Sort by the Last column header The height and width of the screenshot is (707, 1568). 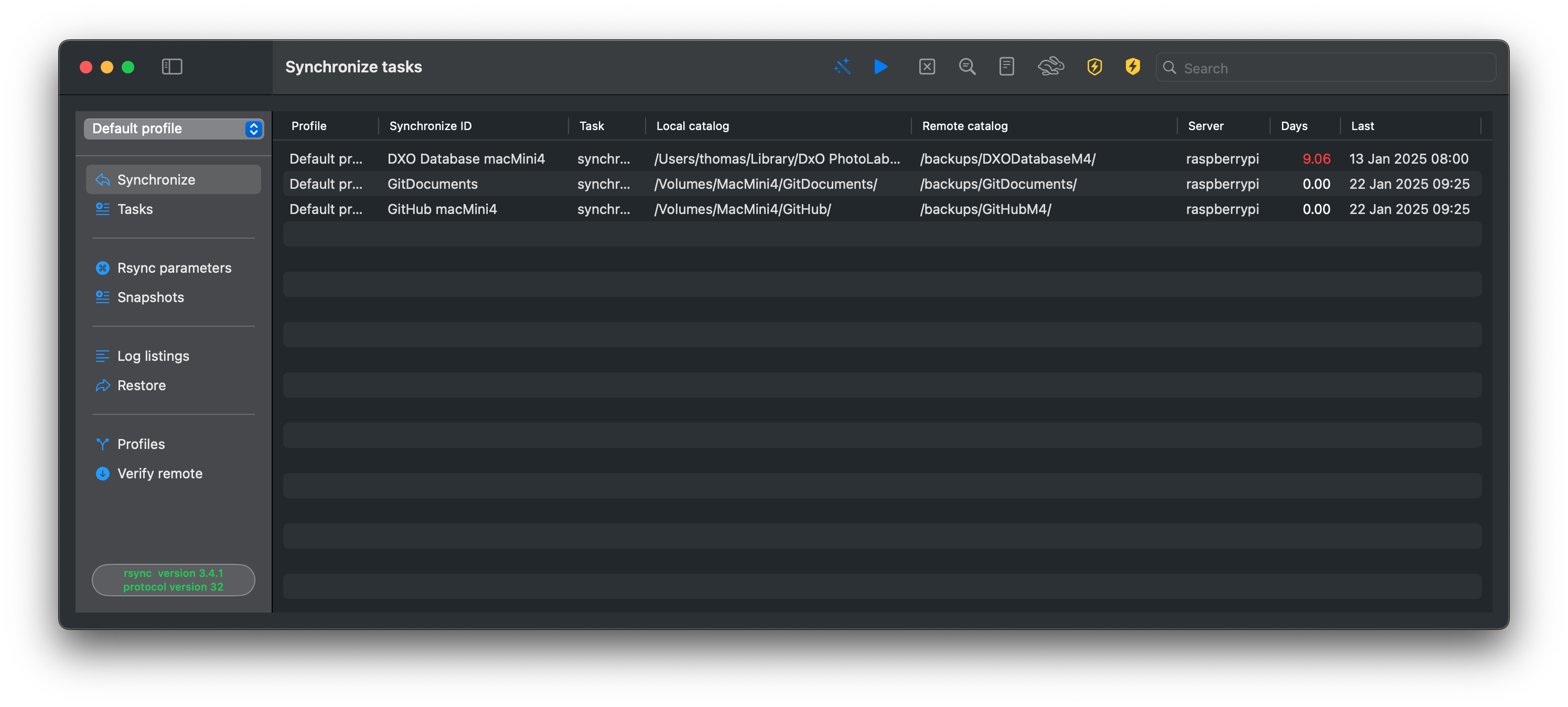[1362, 126]
